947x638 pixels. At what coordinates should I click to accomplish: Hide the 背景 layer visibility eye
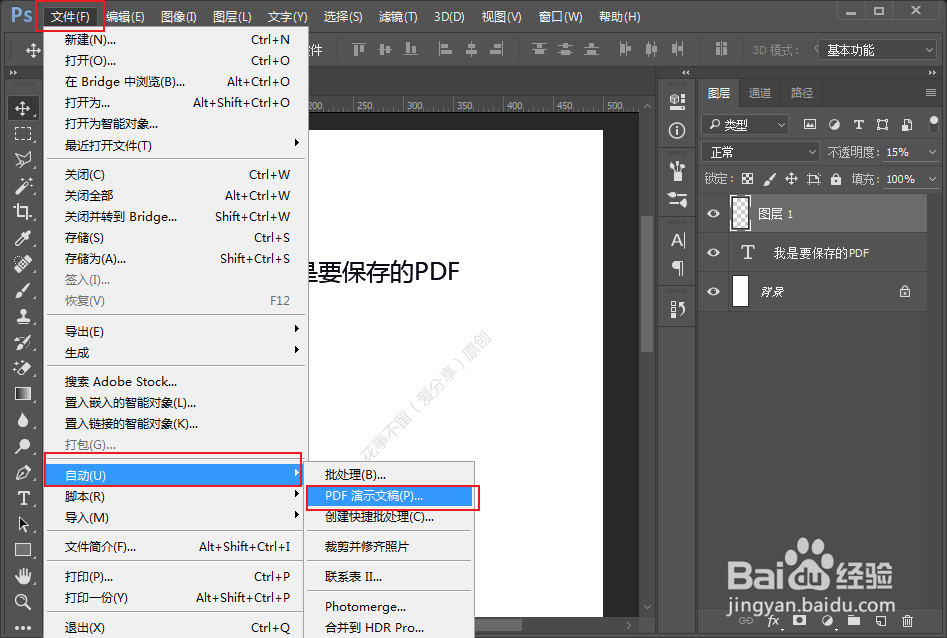point(713,289)
